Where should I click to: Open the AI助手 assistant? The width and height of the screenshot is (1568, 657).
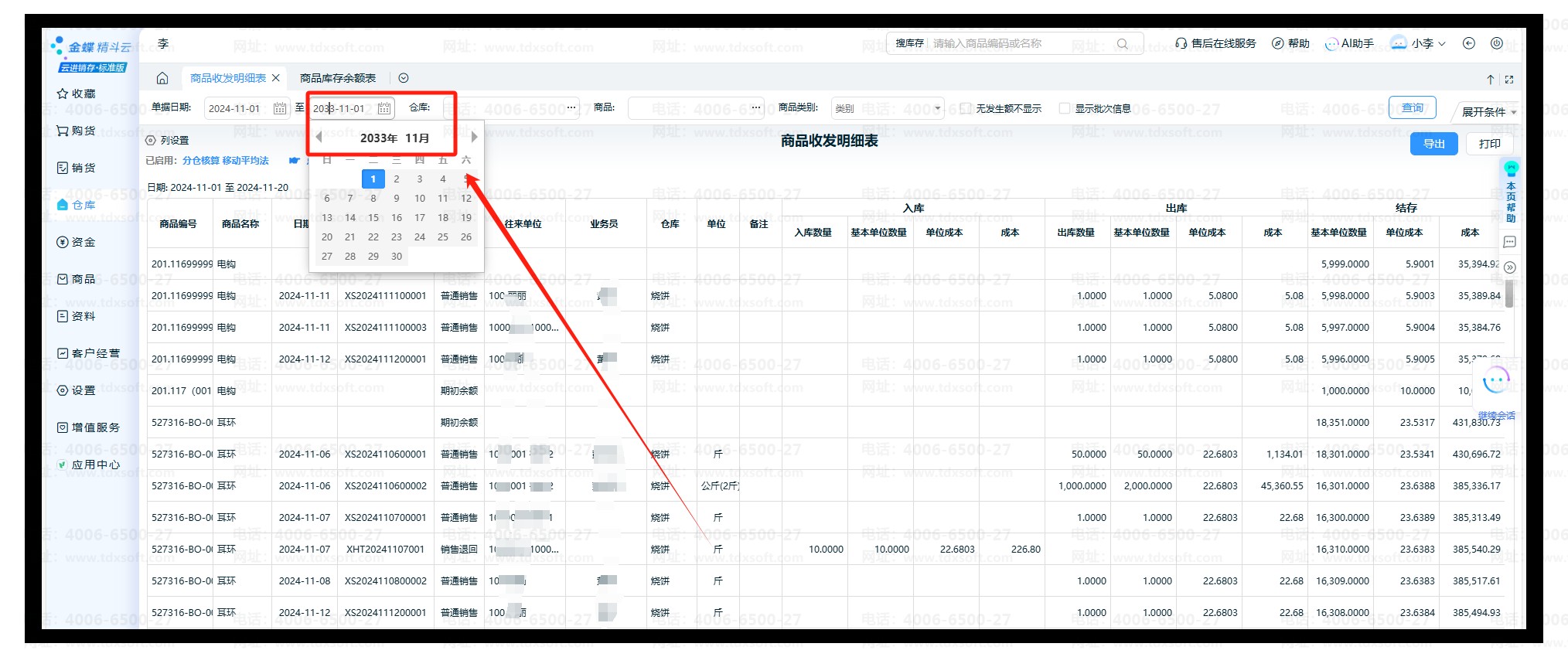coord(1349,44)
